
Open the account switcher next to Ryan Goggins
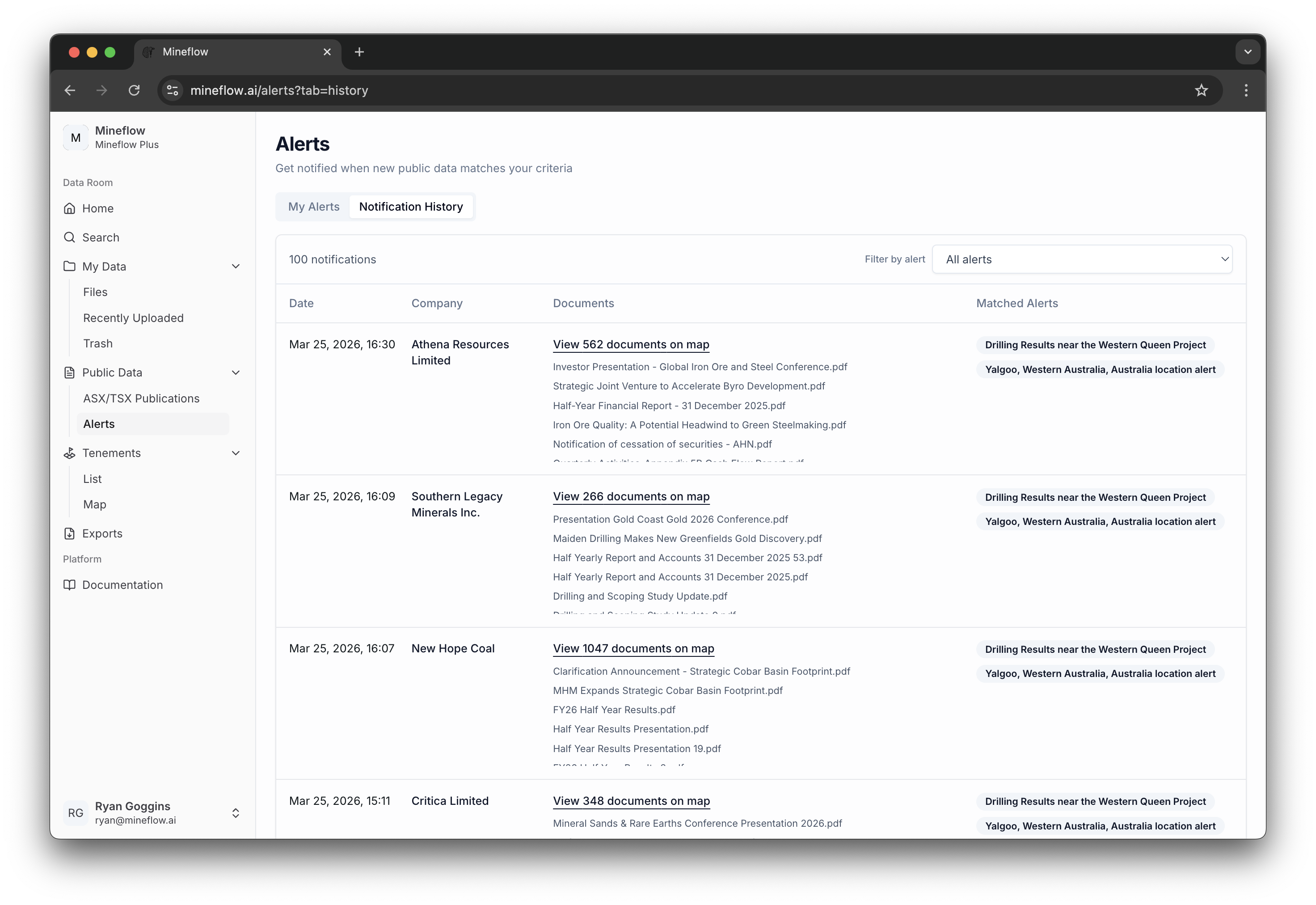[236, 812]
